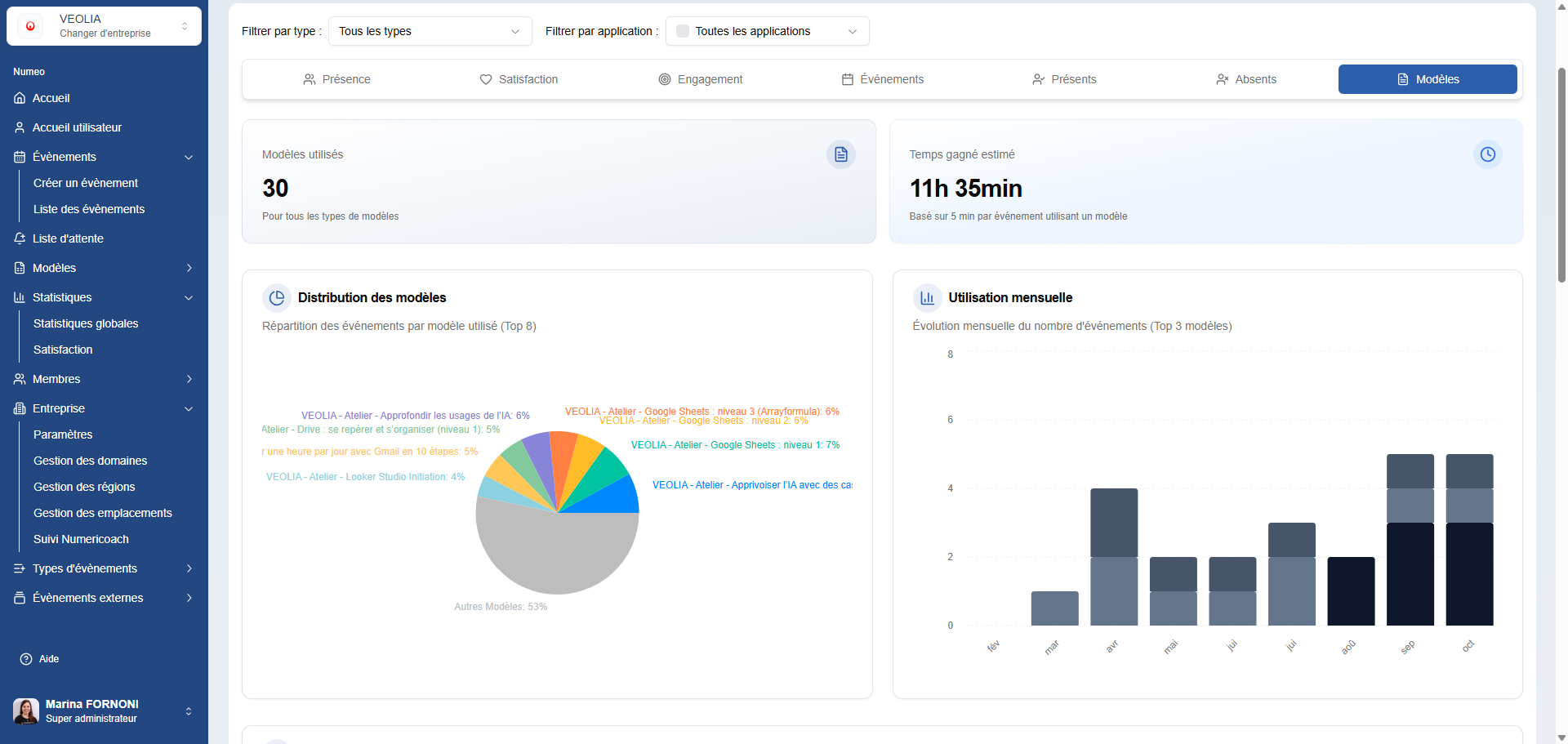Open the Tous les types dropdown
The width and height of the screenshot is (1568, 744).
(430, 31)
